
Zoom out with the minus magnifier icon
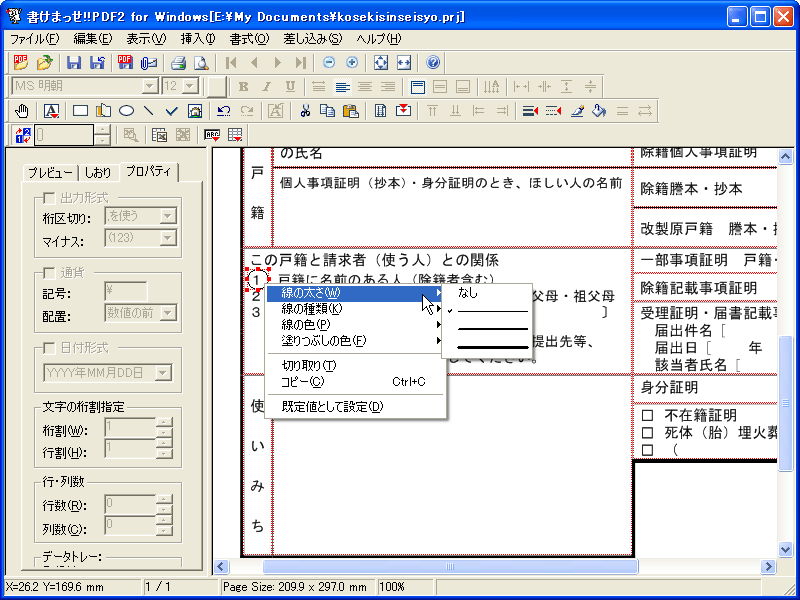click(x=329, y=62)
